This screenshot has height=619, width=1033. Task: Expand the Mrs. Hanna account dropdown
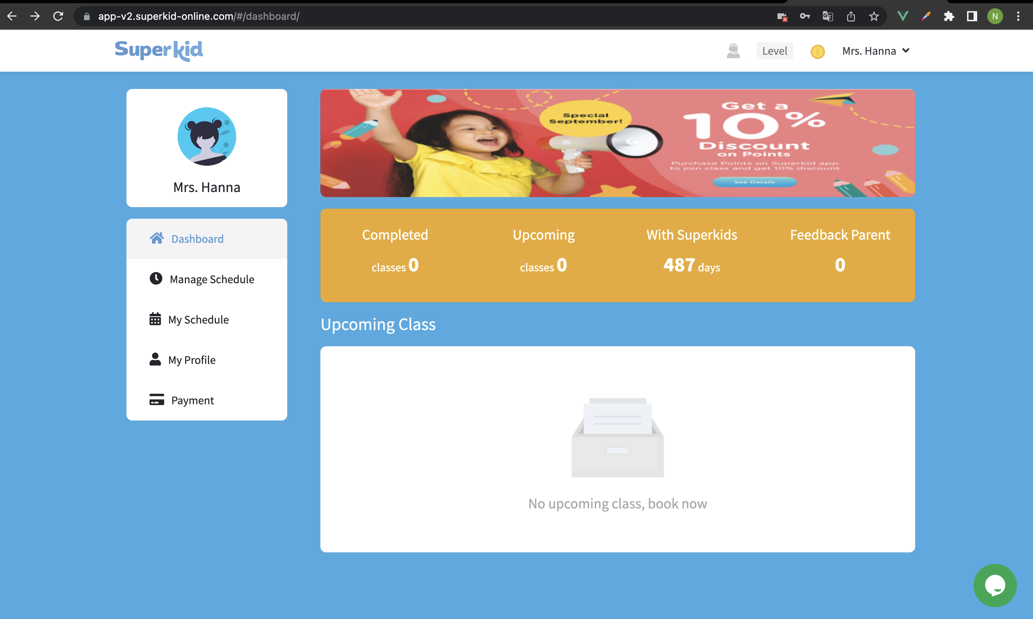(x=875, y=51)
